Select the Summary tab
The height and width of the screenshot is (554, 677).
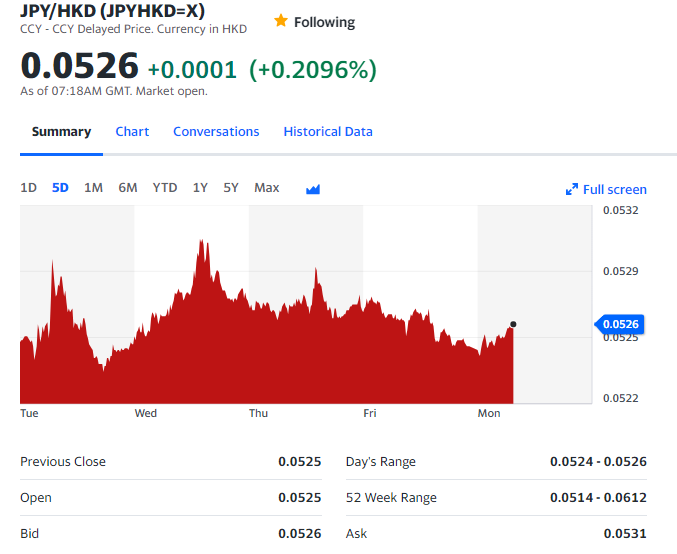click(x=61, y=132)
